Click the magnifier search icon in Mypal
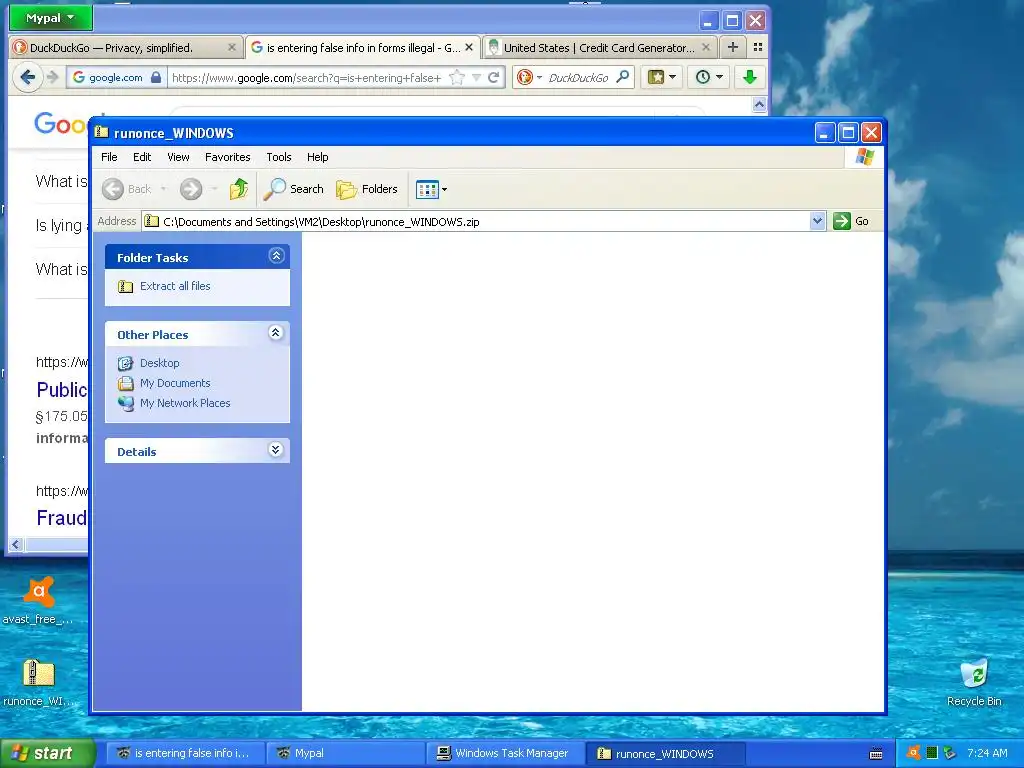This screenshot has width=1024, height=768. (x=623, y=78)
